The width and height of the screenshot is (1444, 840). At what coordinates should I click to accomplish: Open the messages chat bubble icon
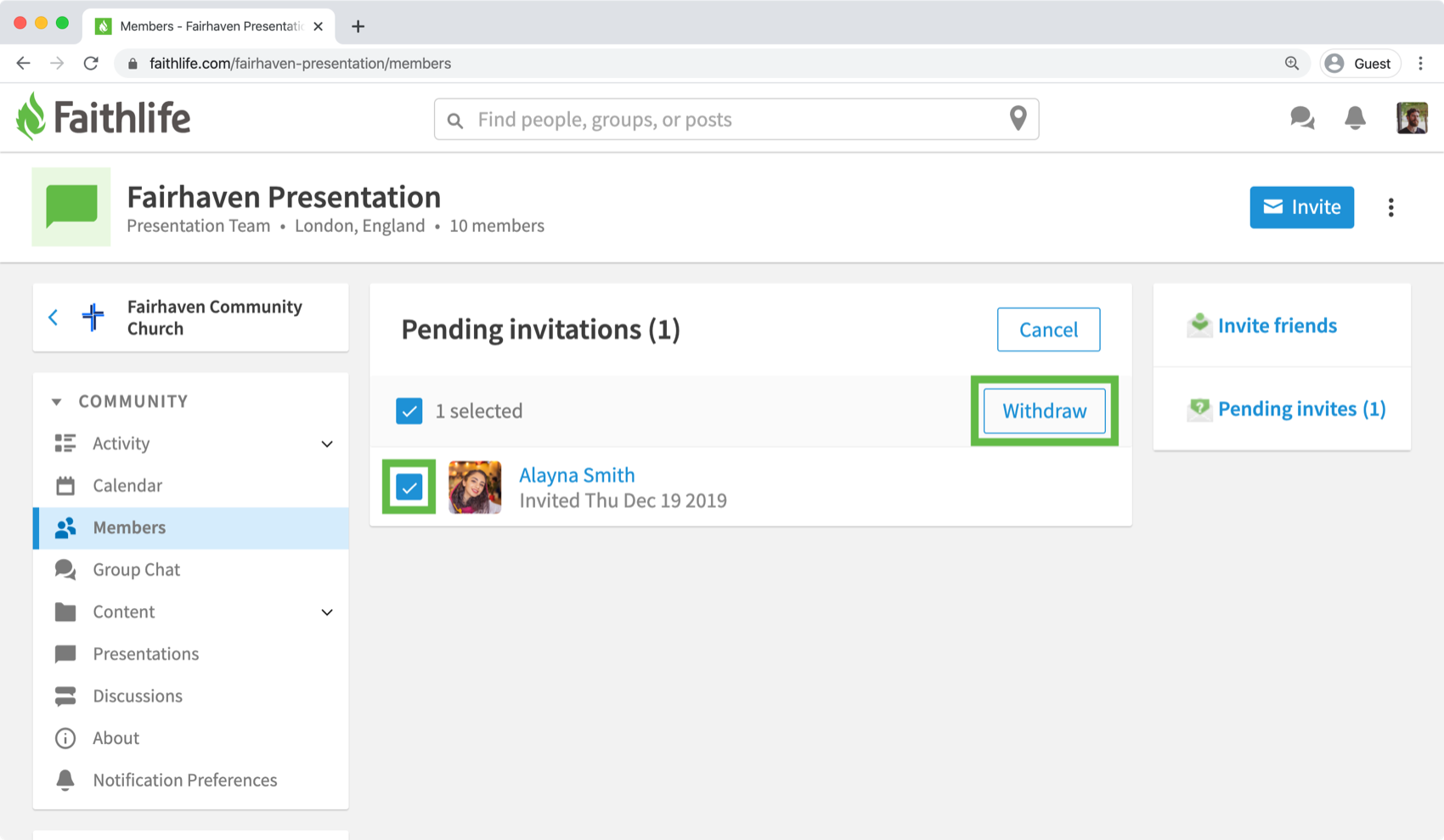point(1302,118)
